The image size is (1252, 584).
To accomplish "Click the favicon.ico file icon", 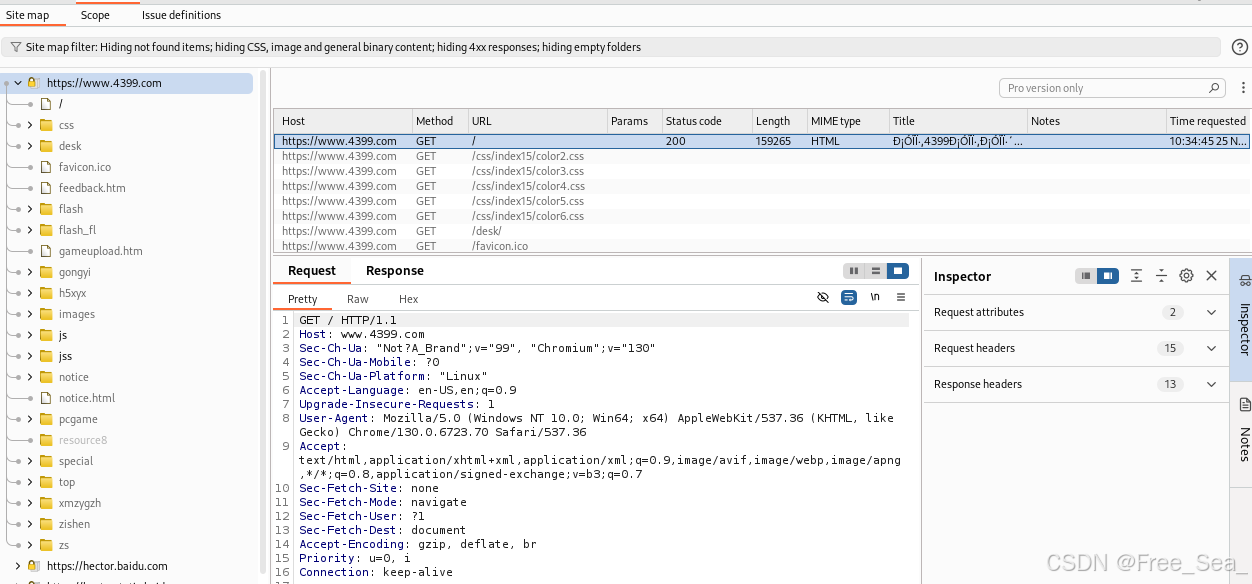I will pos(45,167).
